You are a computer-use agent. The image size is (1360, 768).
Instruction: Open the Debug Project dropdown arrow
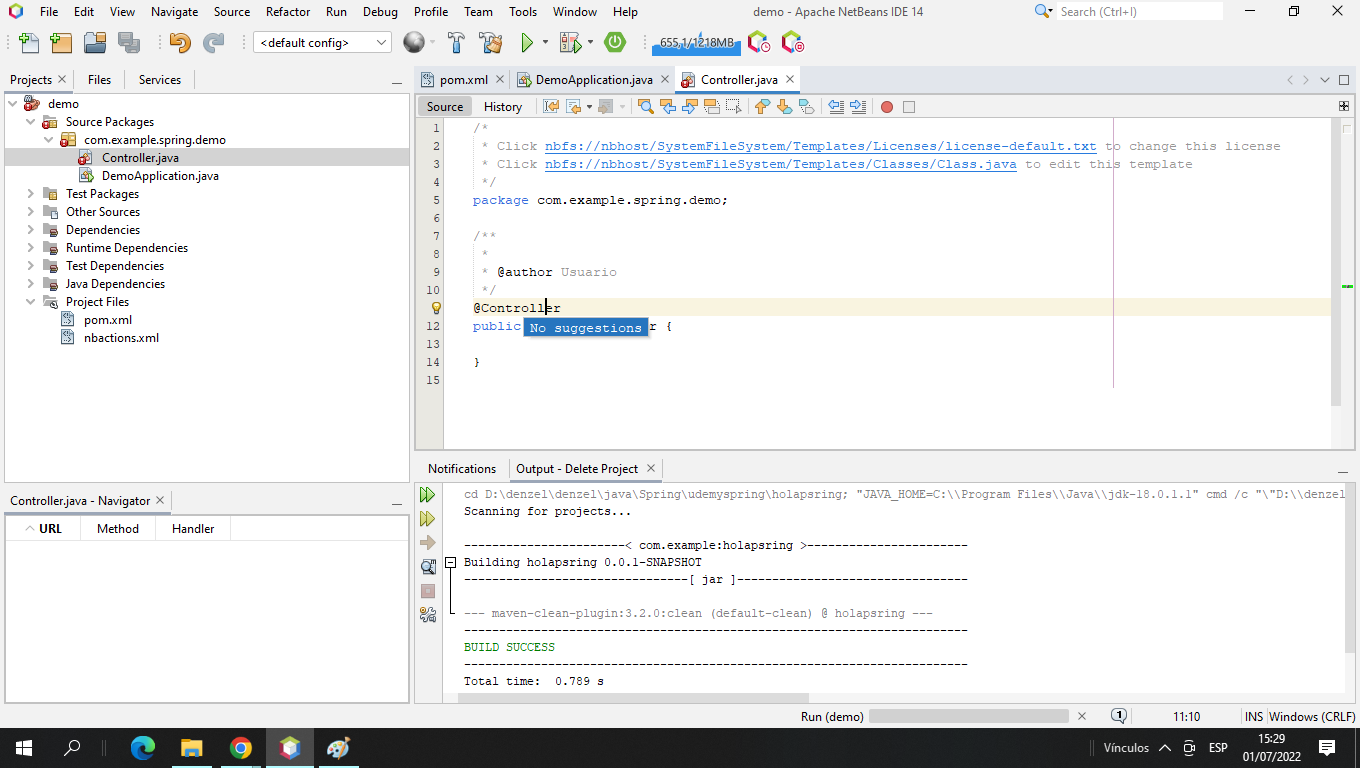590,43
